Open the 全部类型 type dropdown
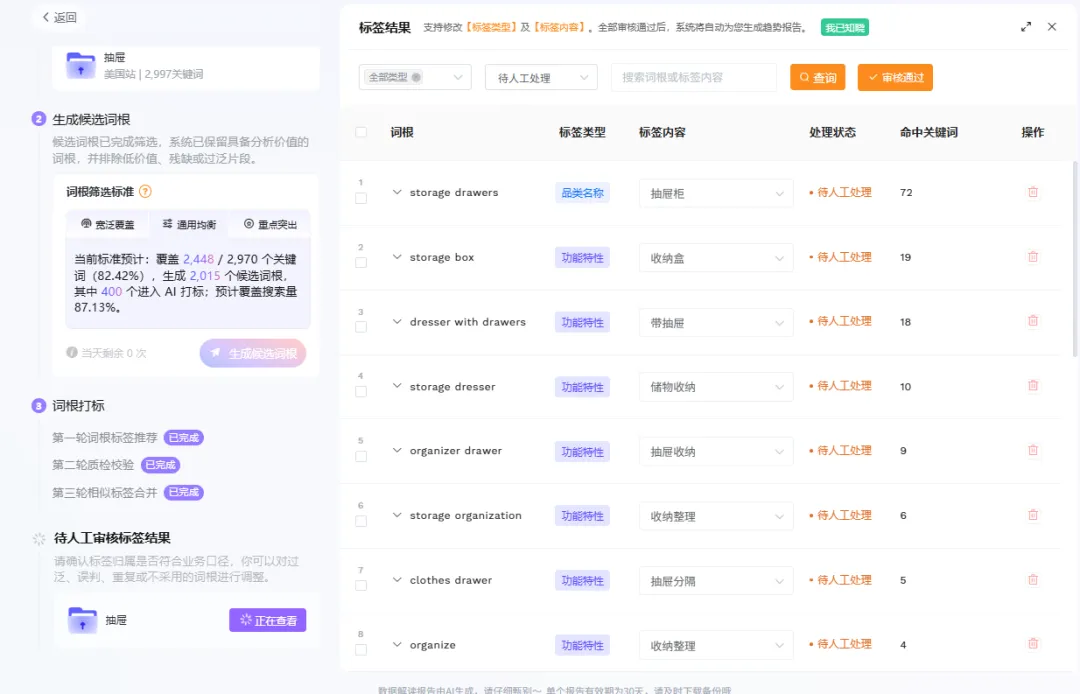The height and width of the screenshot is (694, 1080). point(415,77)
